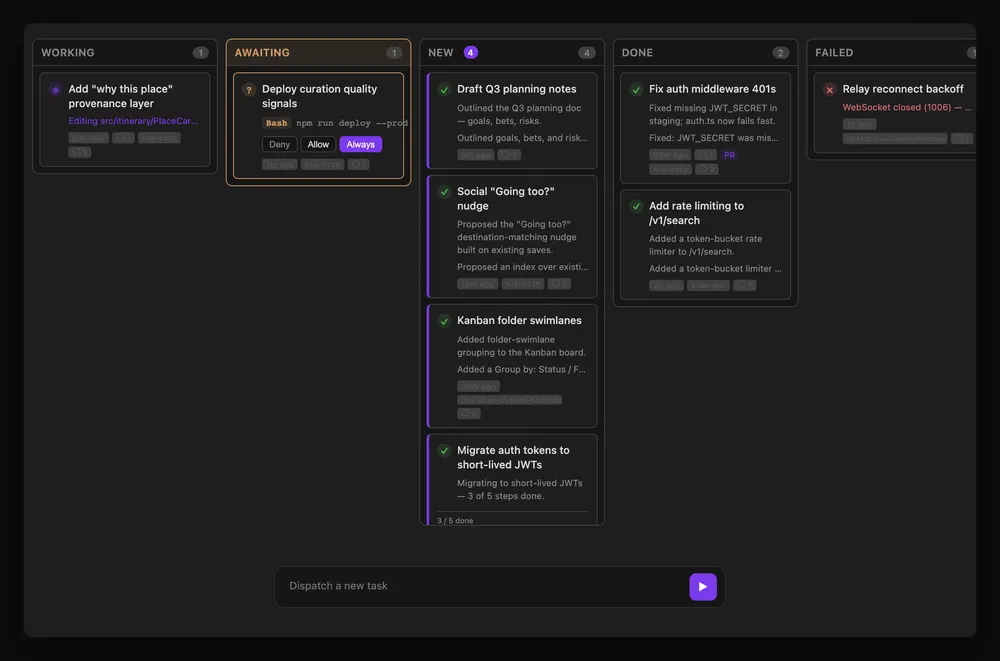Open the Social "Going too?" nudge card title
This screenshot has width=1000, height=661.
coord(505,198)
